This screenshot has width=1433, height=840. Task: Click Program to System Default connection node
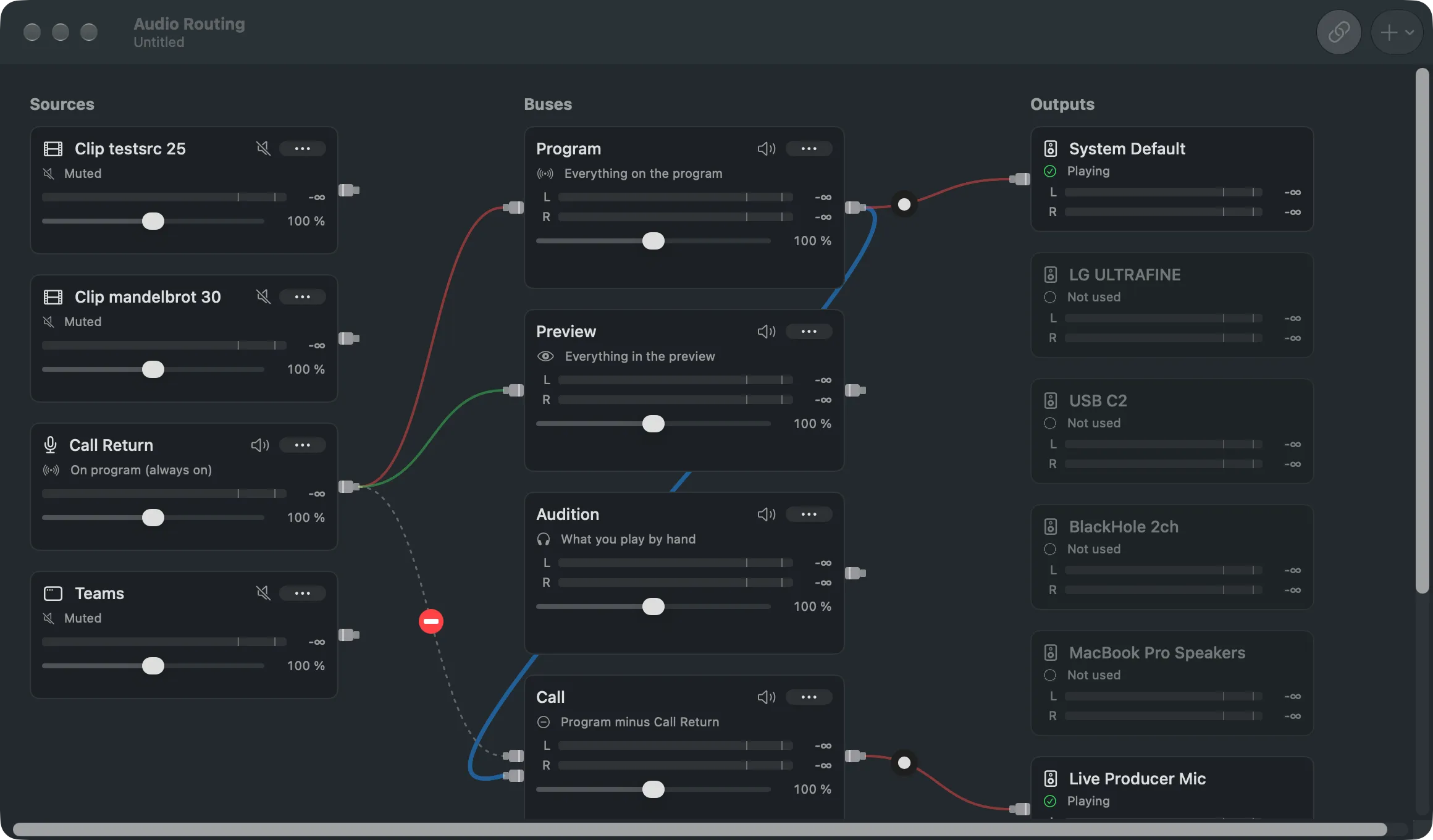tap(904, 204)
